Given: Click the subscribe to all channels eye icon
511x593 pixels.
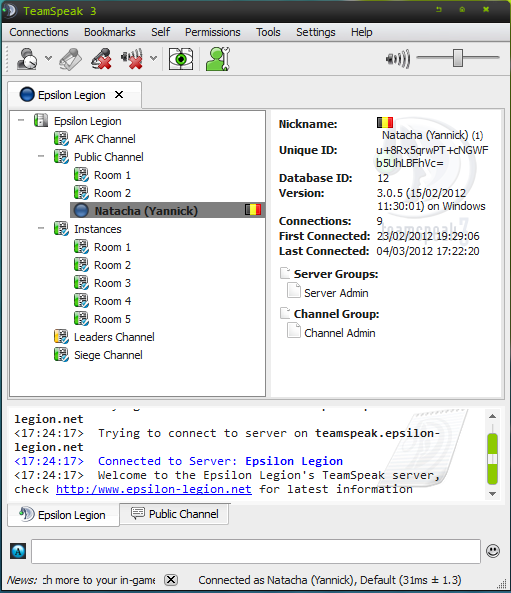Looking at the screenshot, I should pos(181,59).
